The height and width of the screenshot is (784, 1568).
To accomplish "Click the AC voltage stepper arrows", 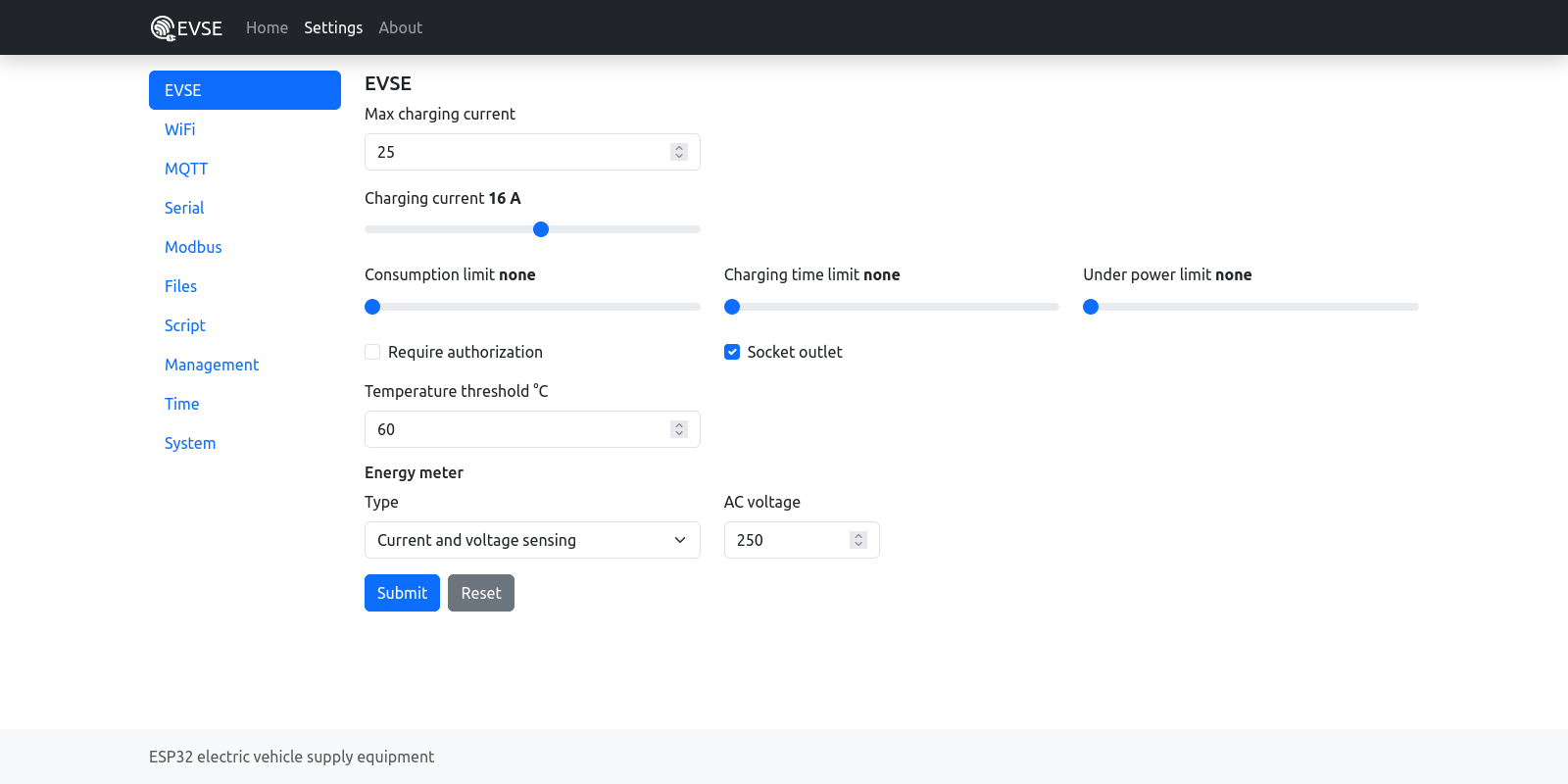I will 857,540.
